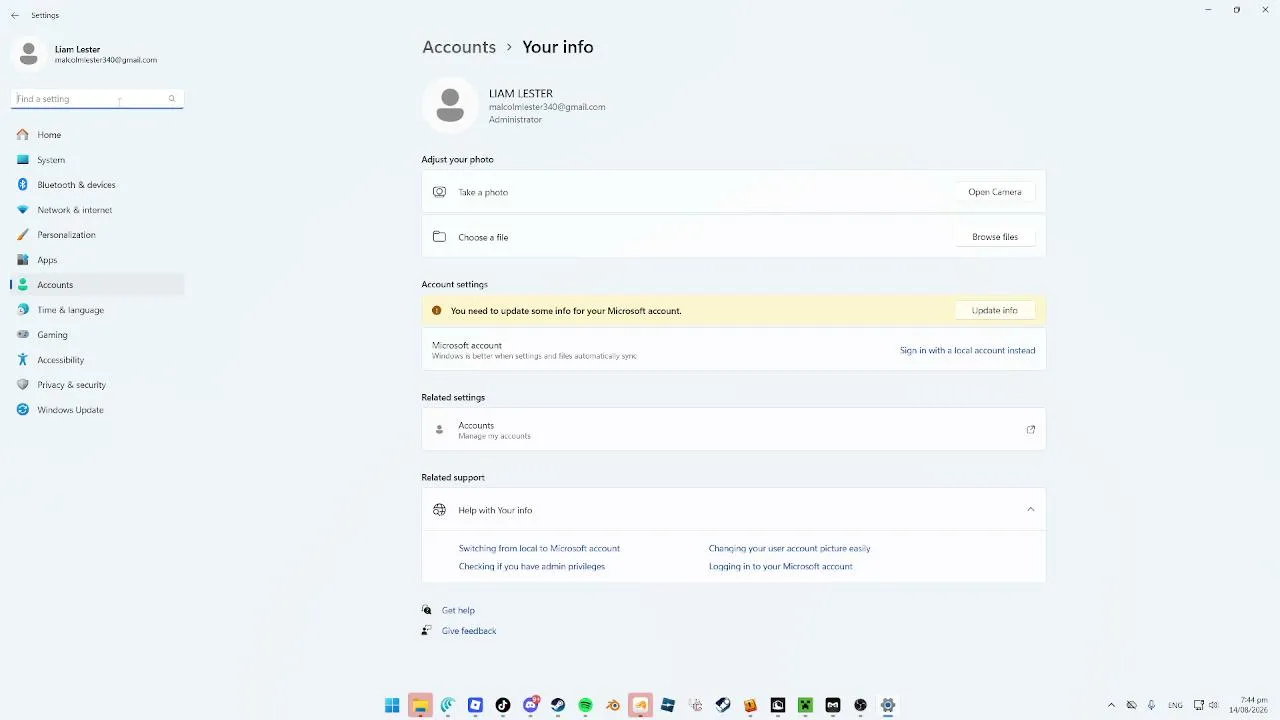Go to Bluetooth & devices settings
This screenshot has width=1280, height=720.
coord(97,184)
